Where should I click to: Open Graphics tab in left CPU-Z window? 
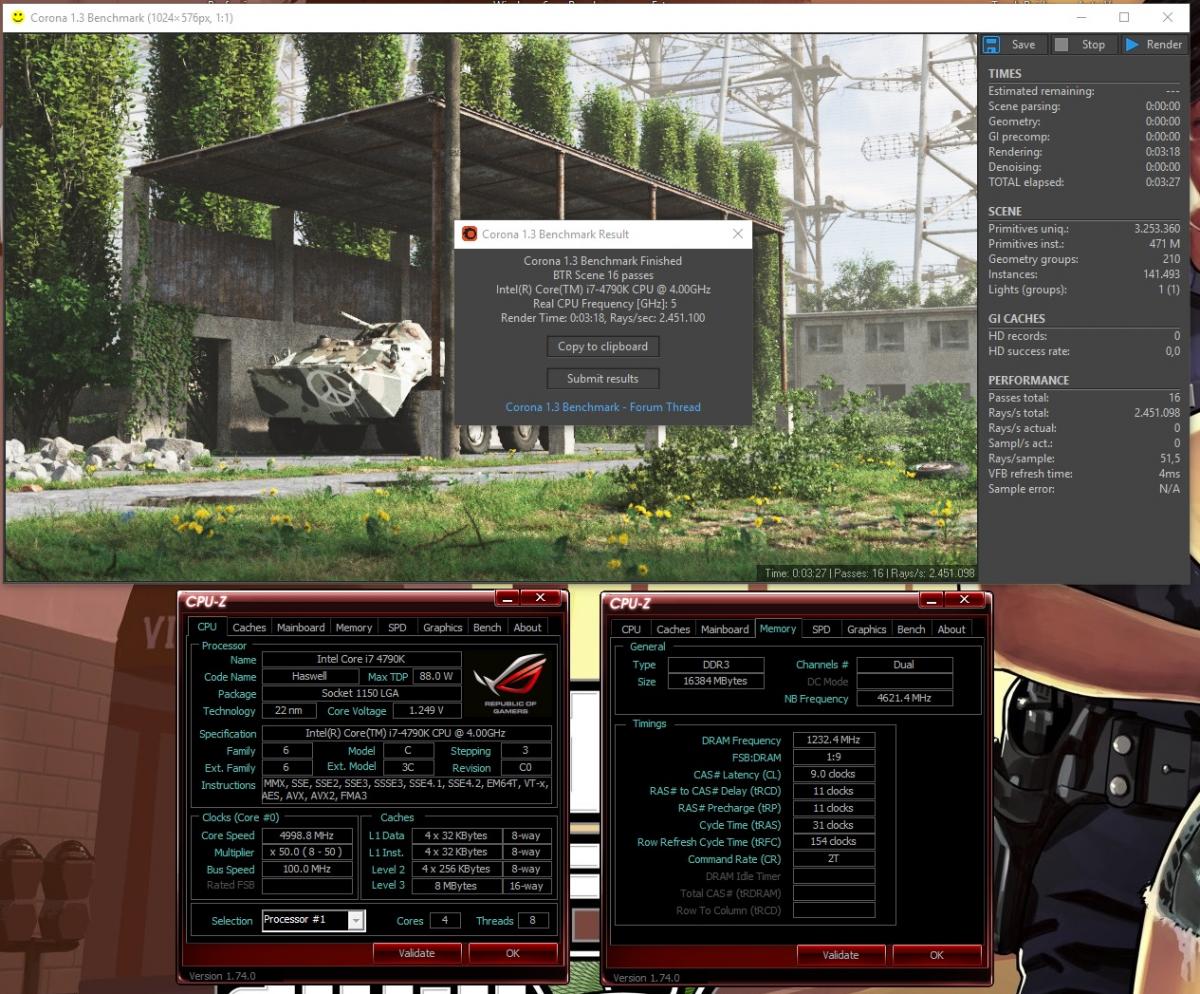[x=443, y=628]
